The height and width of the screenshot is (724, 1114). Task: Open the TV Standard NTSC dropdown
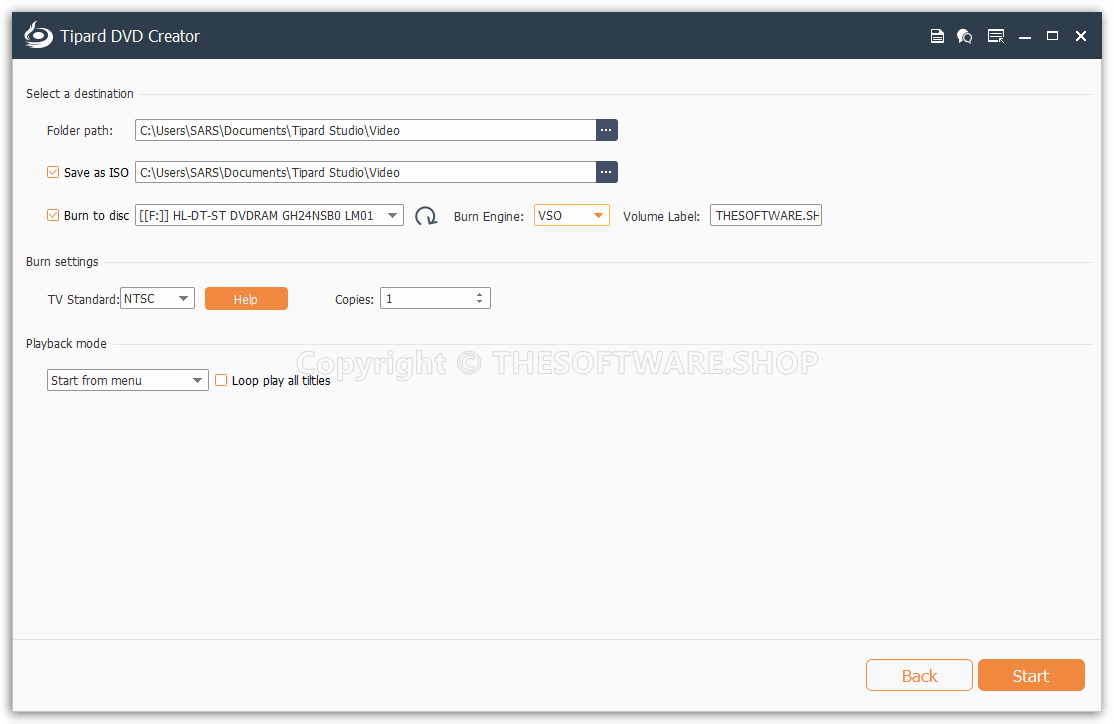pos(157,298)
